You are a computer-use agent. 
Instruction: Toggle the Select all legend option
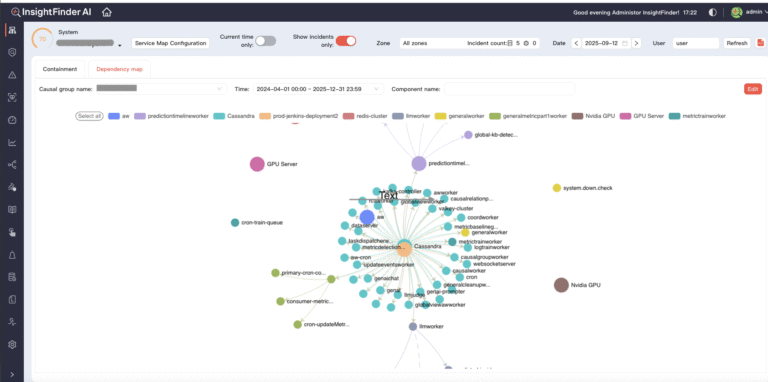click(x=89, y=116)
